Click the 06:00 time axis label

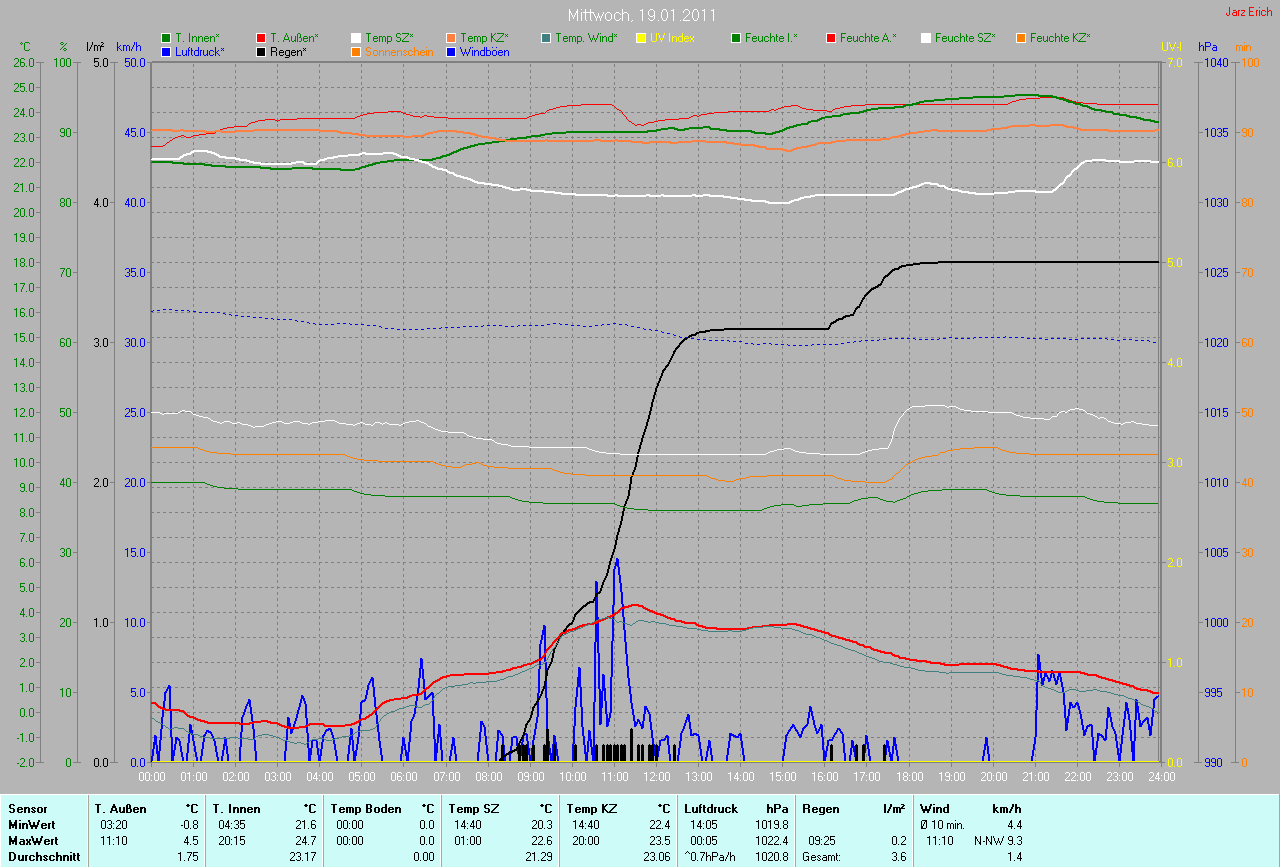coord(404,776)
